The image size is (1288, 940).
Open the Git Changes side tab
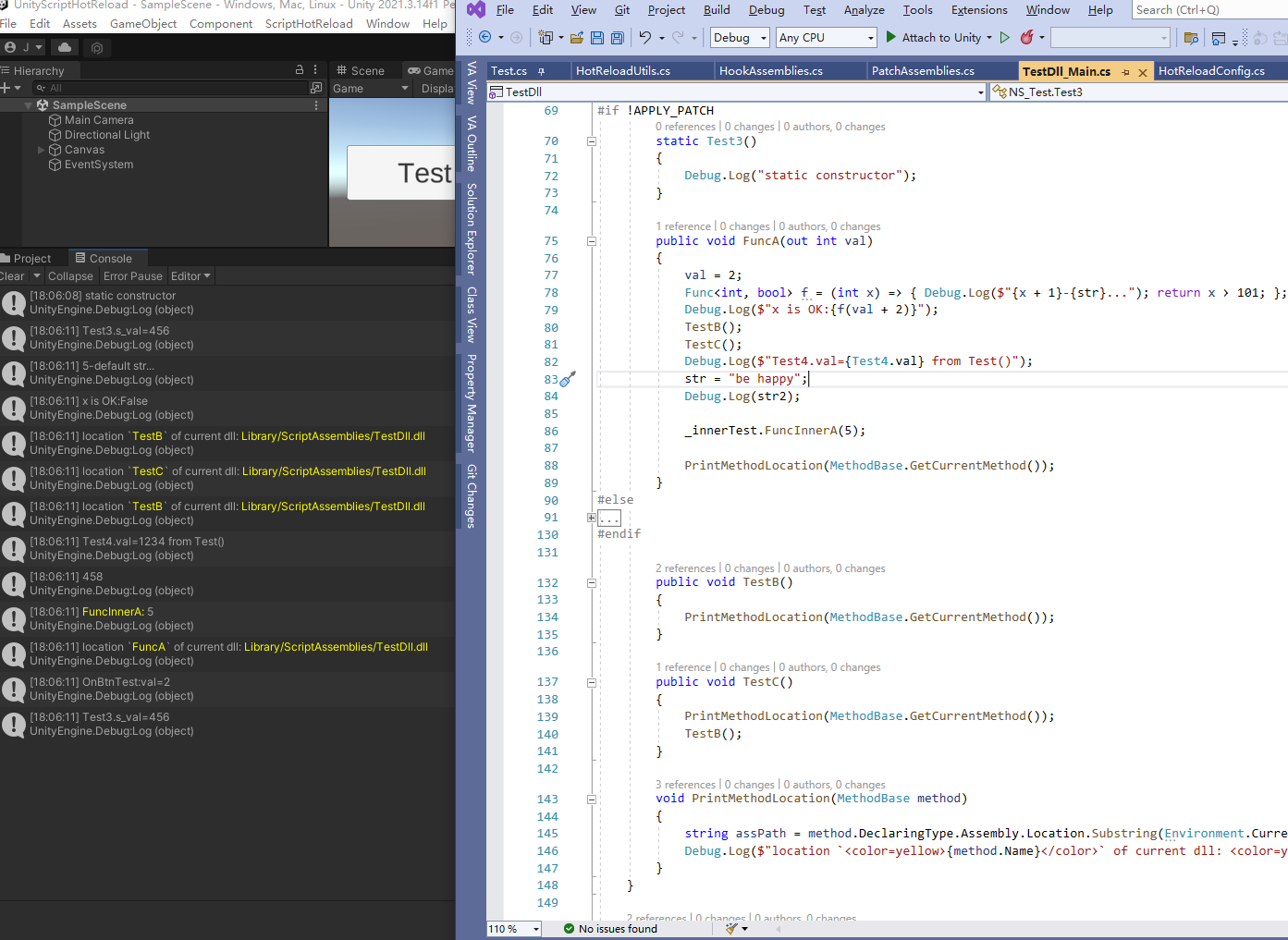point(472,496)
